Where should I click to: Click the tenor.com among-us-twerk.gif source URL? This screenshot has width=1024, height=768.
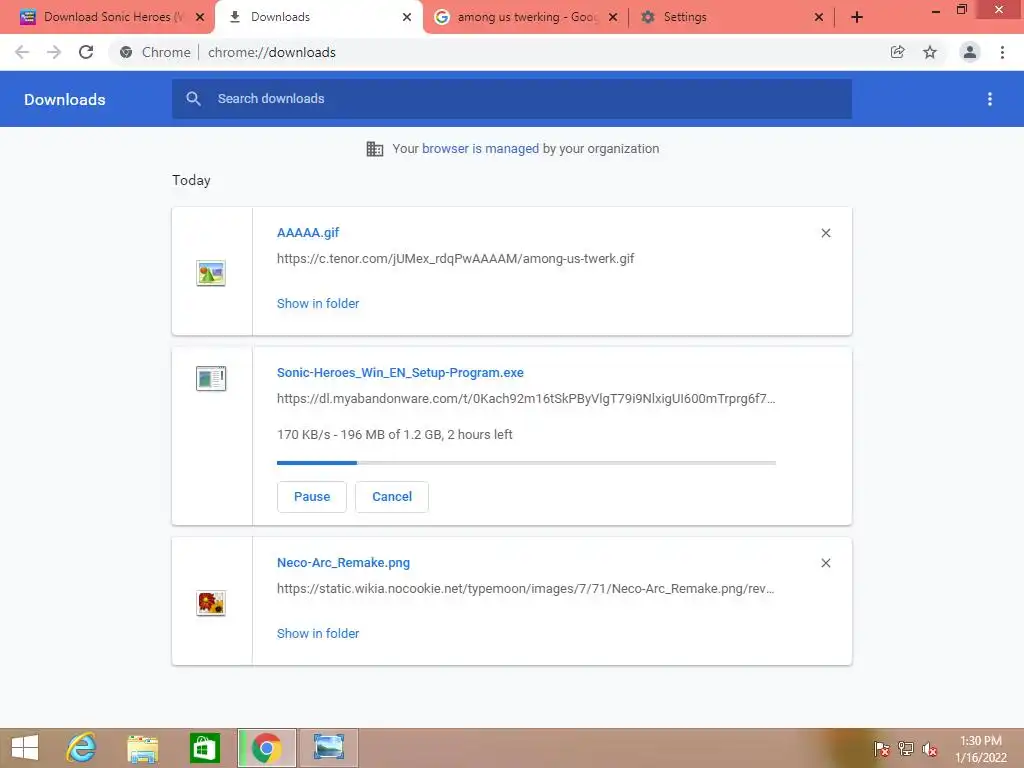(455, 259)
